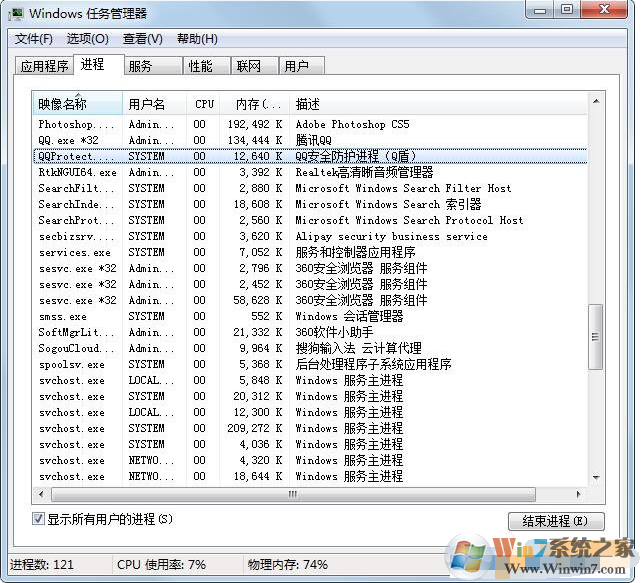Switch to the 联网 tab
The image size is (642, 583).
(248, 66)
